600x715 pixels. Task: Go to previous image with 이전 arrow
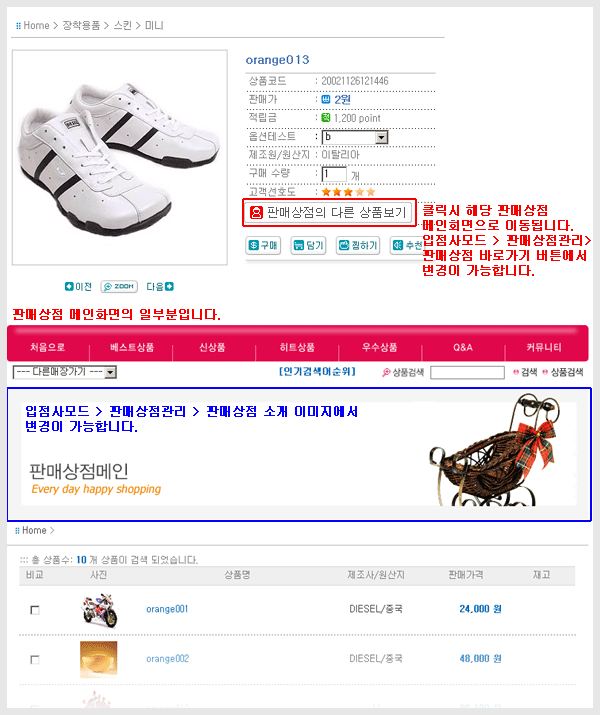coord(78,286)
